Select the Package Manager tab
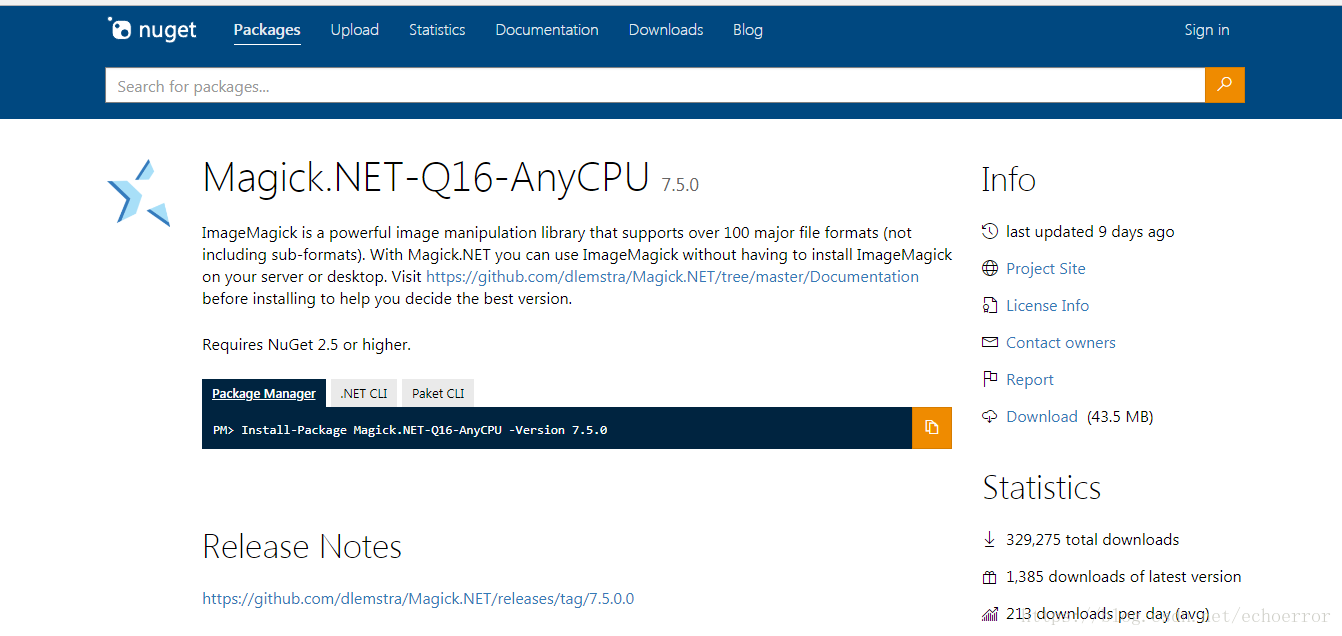Image resolution: width=1342 pixels, height=636 pixels. [x=264, y=393]
